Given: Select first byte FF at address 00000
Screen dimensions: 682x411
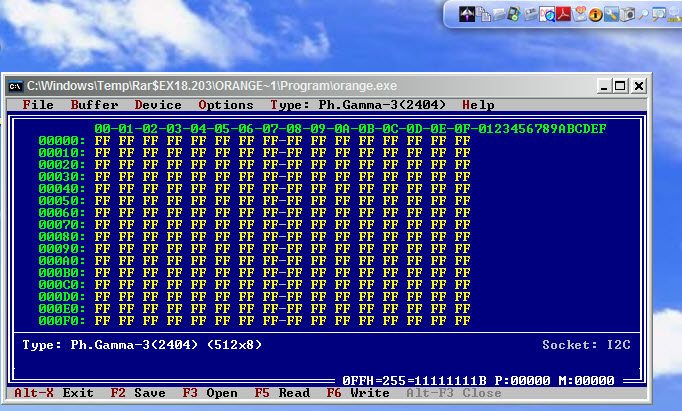Looking at the screenshot, I should [102, 141].
